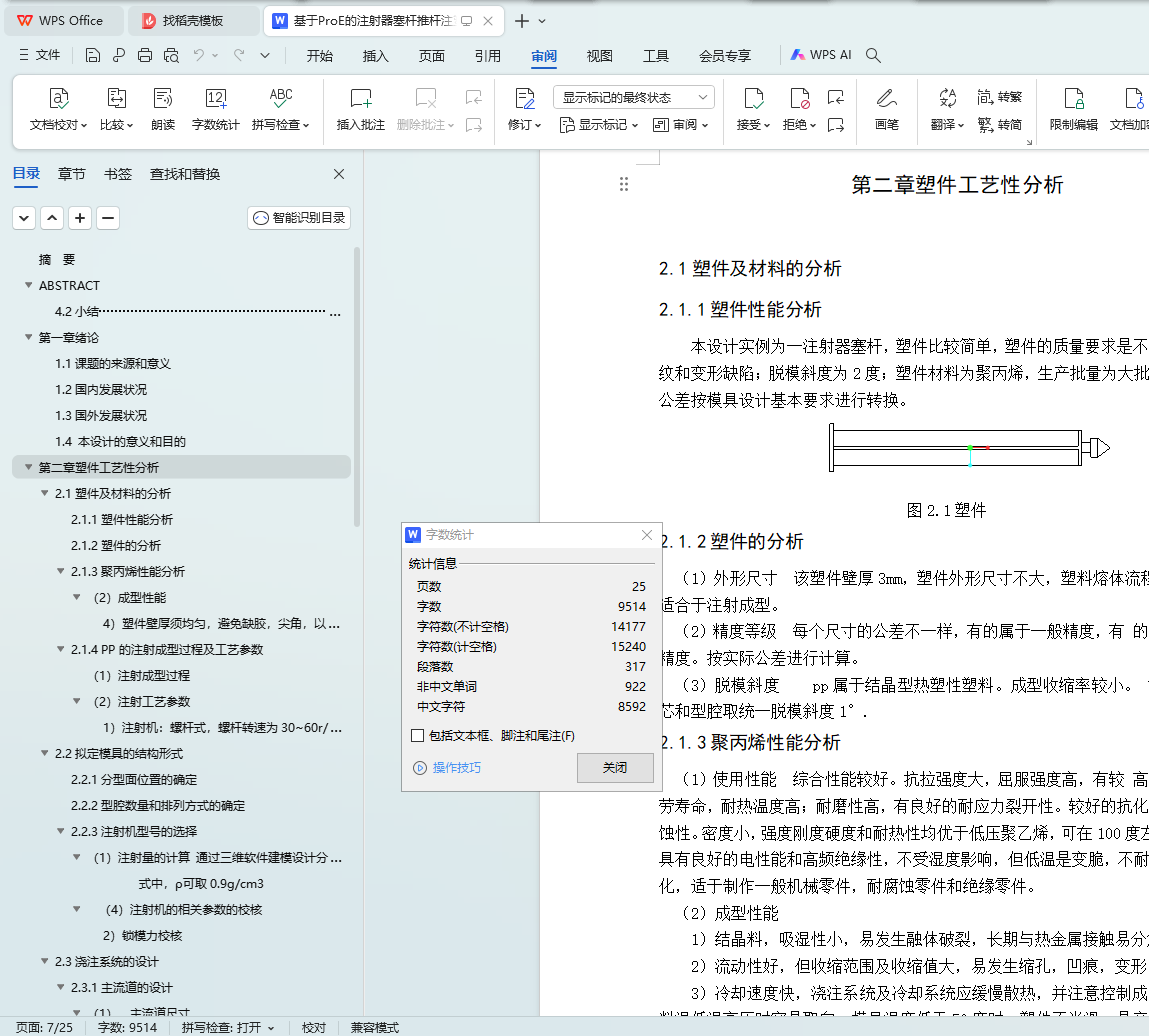
Task: Click the save icon in quick toolbar
Action: point(92,55)
